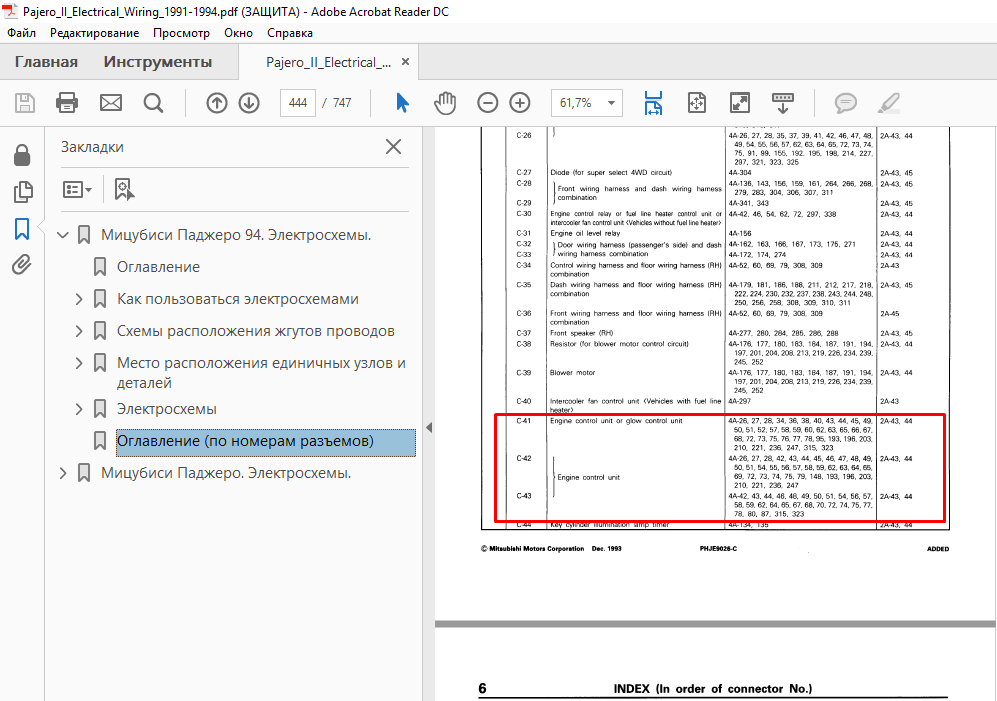Click the Zoom out minus button
The height and width of the screenshot is (701, 997).
(x=487, y=102)
